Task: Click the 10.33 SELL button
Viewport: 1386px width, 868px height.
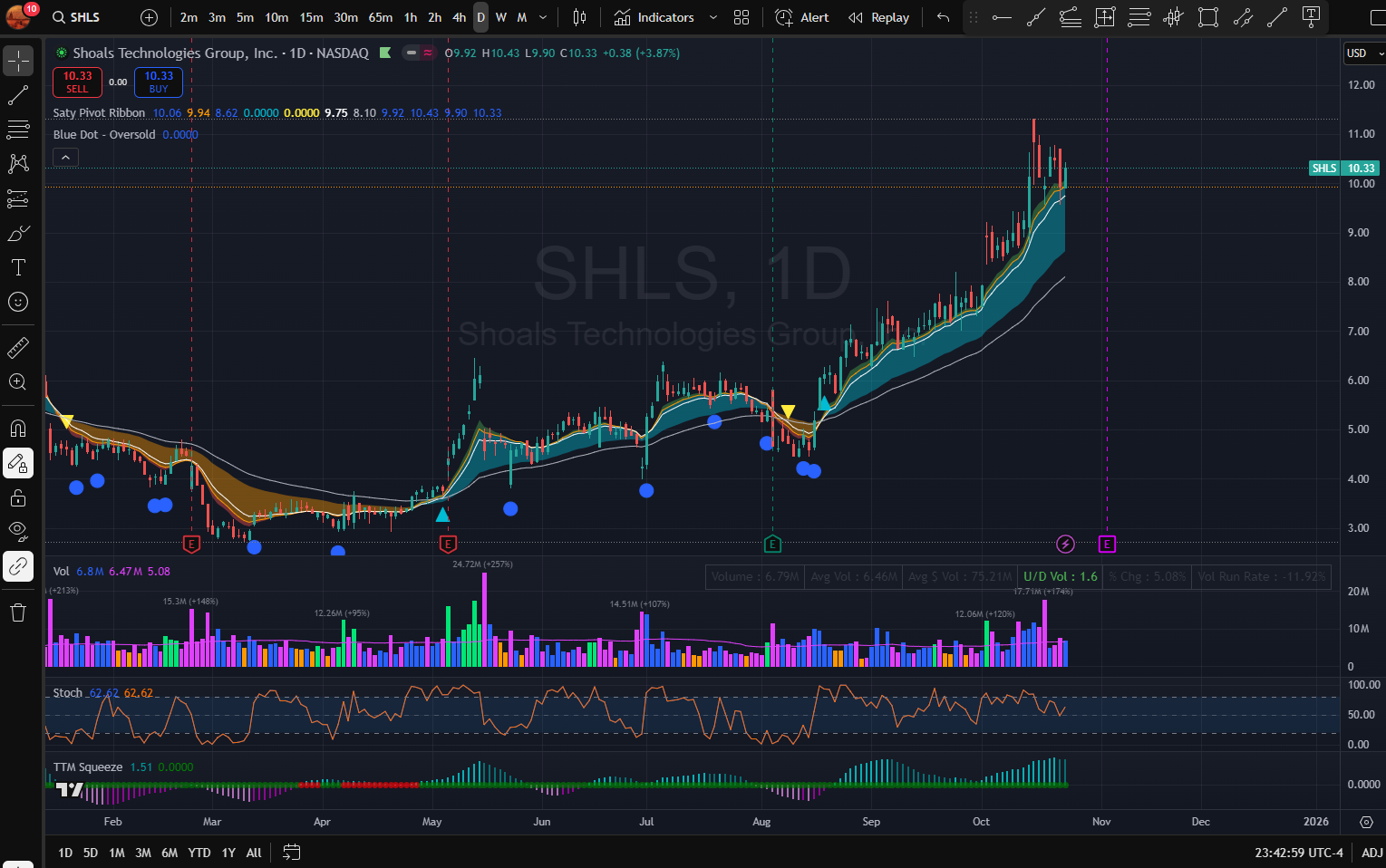Action: tap(77, 82)
